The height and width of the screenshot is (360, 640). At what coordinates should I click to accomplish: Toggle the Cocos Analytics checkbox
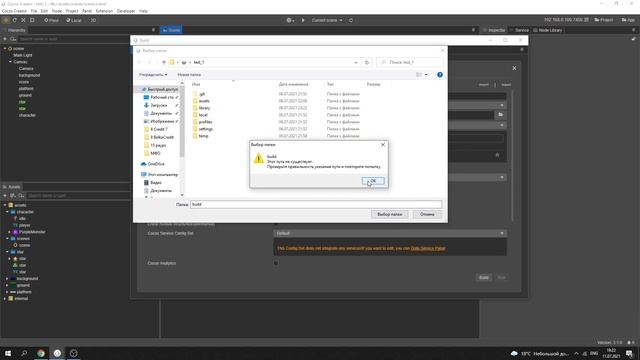click(x=276, y=263)
